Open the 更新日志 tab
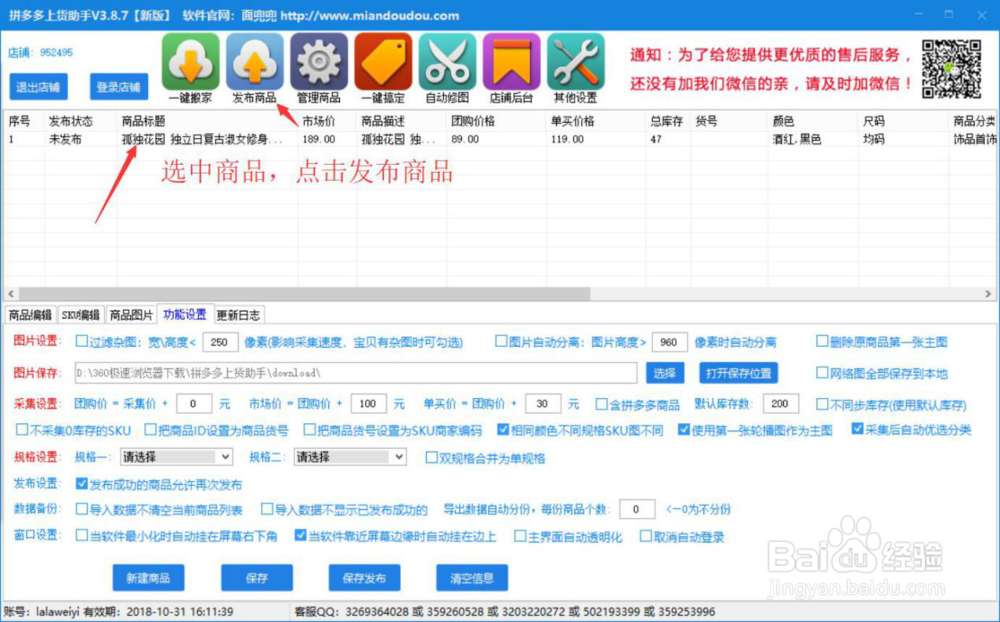The image size is (1000, 622). click(x=238, y=315)
